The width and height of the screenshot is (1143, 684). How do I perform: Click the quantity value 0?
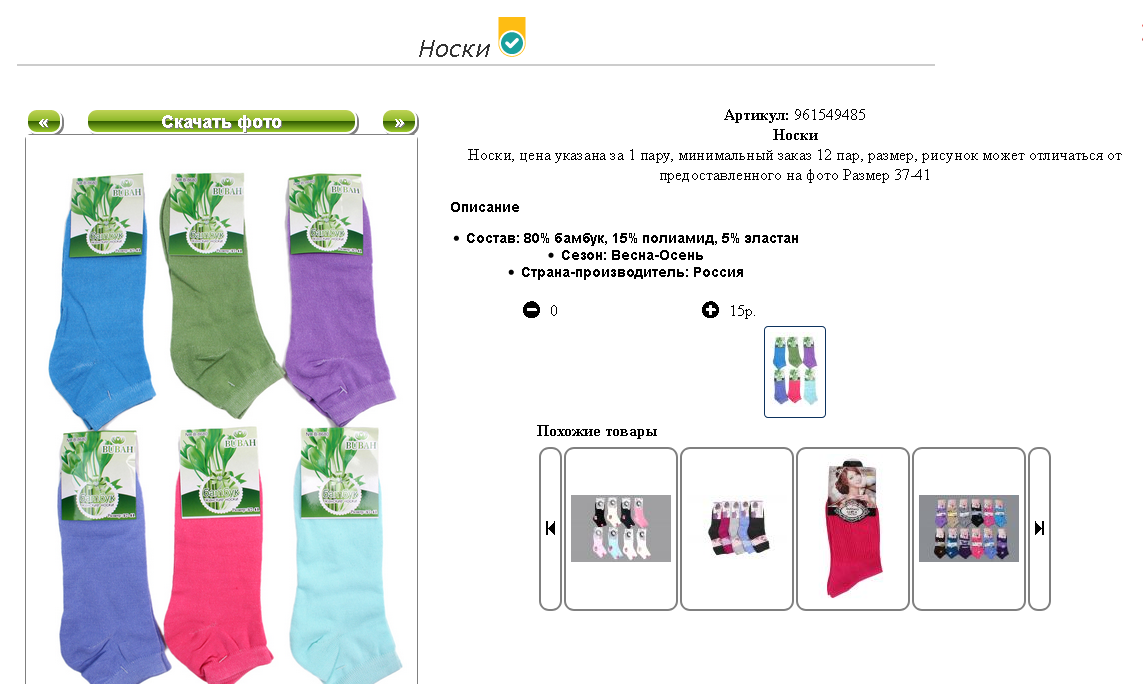554,311
